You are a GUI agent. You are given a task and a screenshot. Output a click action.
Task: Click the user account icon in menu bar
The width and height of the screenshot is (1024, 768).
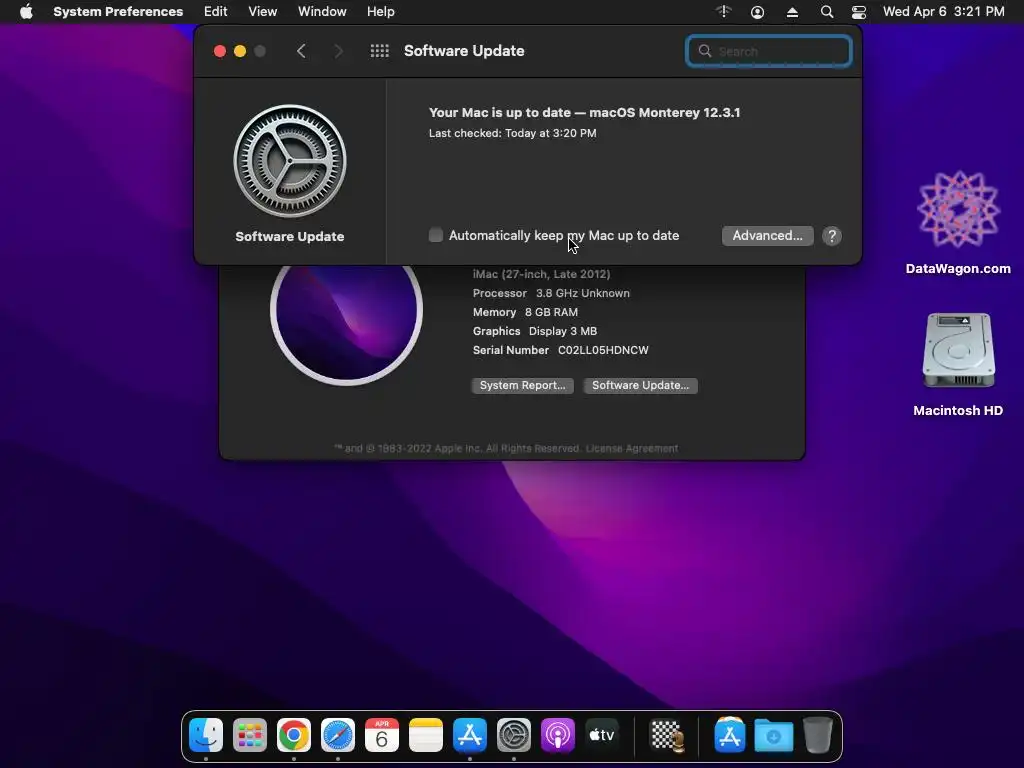tap(758, 12)
